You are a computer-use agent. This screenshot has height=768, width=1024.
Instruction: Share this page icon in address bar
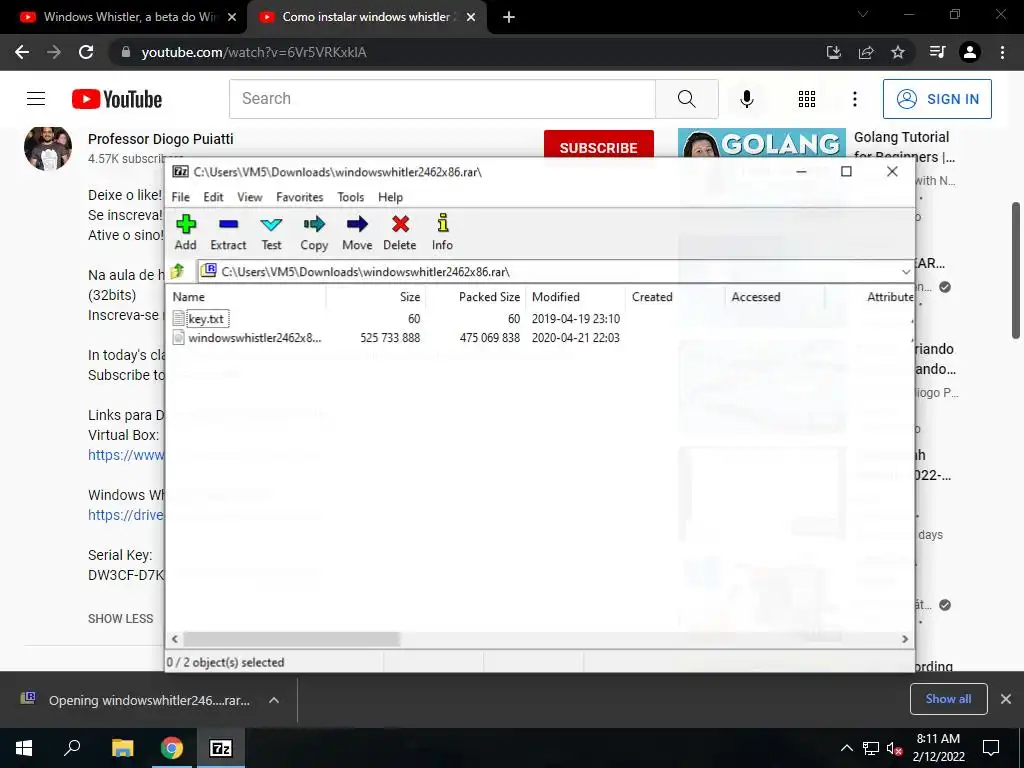pos(866,52)
